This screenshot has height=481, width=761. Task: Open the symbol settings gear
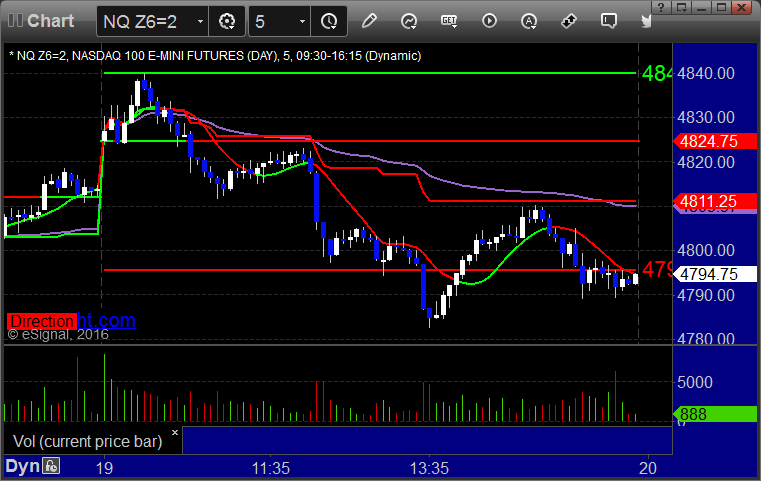227,21
